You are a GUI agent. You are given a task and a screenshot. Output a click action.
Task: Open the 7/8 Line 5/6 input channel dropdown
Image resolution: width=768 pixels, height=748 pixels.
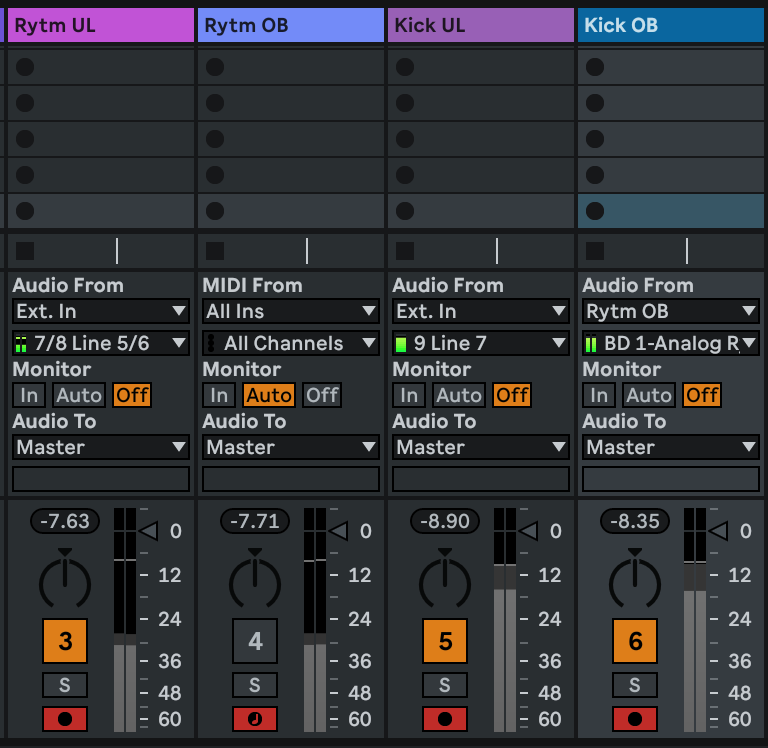101,343
